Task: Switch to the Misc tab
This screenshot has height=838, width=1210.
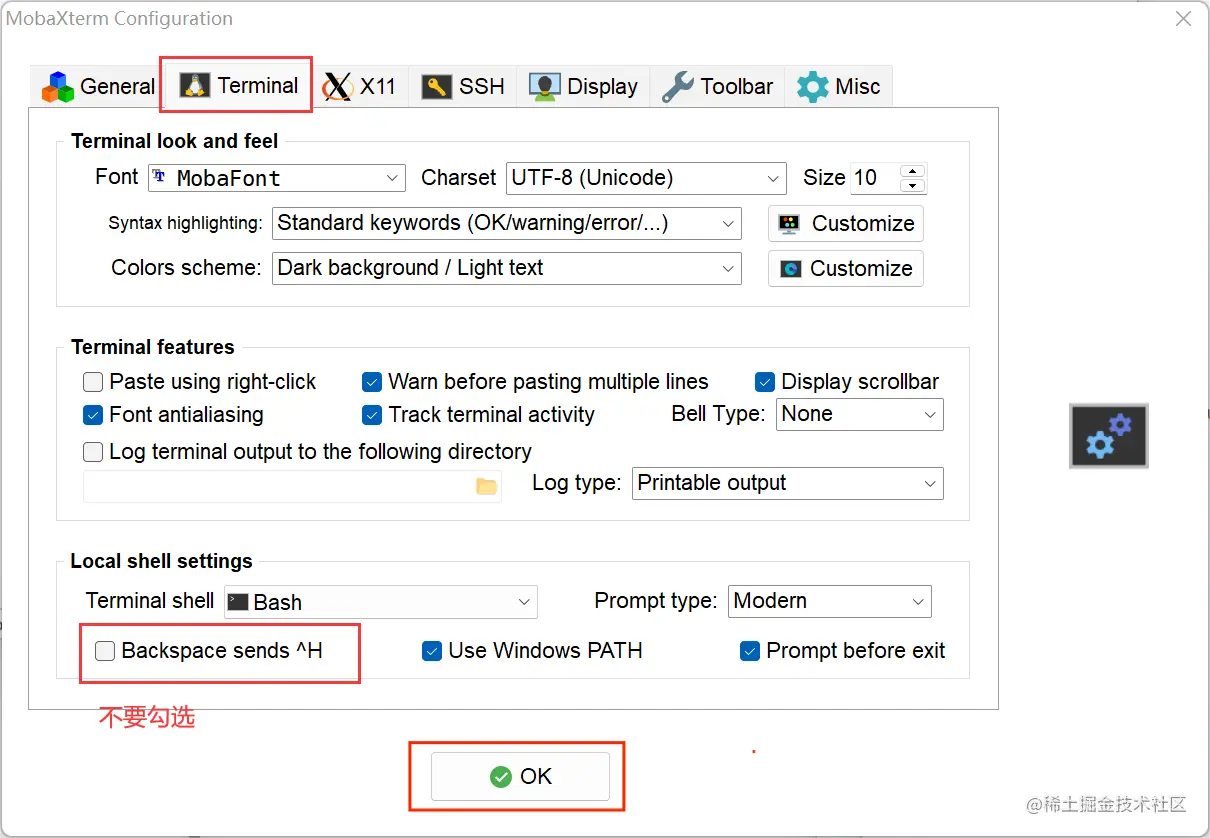Action: 838,86
